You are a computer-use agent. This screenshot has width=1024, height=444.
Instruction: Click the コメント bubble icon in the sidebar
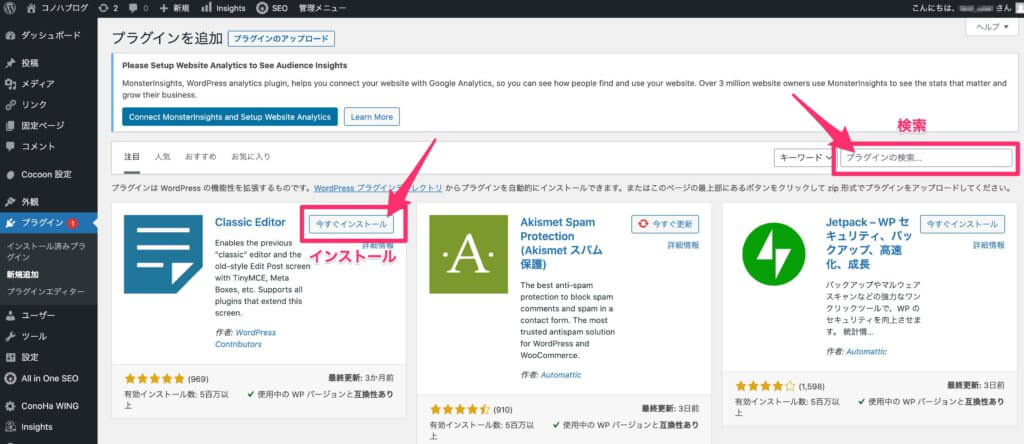pyautogui.click(x=10, y=147)
